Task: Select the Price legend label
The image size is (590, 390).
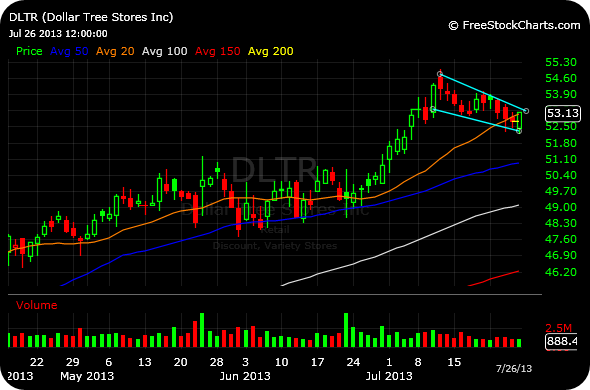Action: tap(29, 51)
